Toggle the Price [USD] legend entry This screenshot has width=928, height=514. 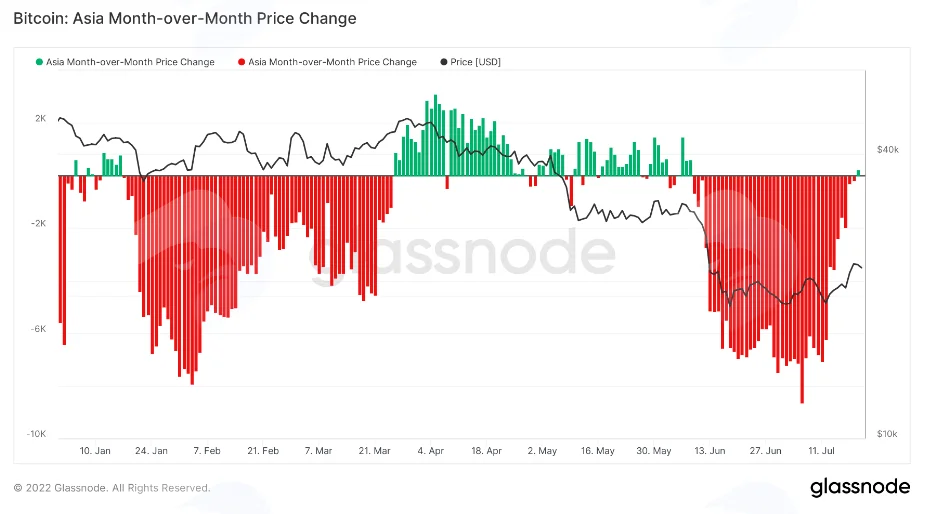[471, 62]
